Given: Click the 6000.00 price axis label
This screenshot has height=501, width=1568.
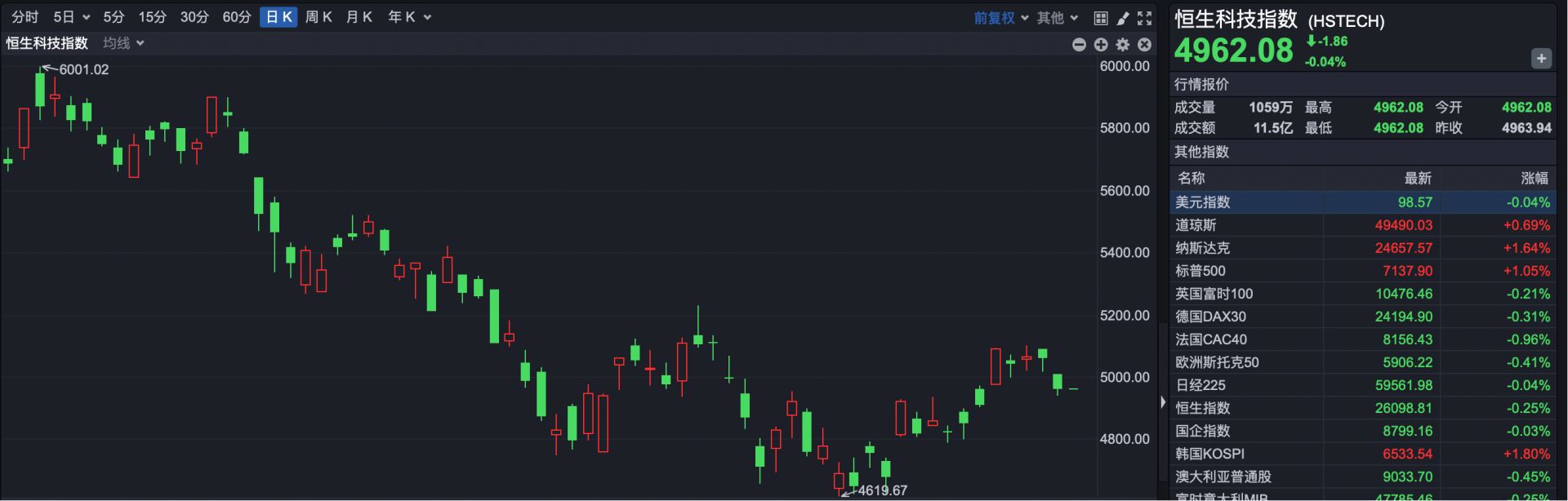Looking at the screenshot, I should (1125, 66).
